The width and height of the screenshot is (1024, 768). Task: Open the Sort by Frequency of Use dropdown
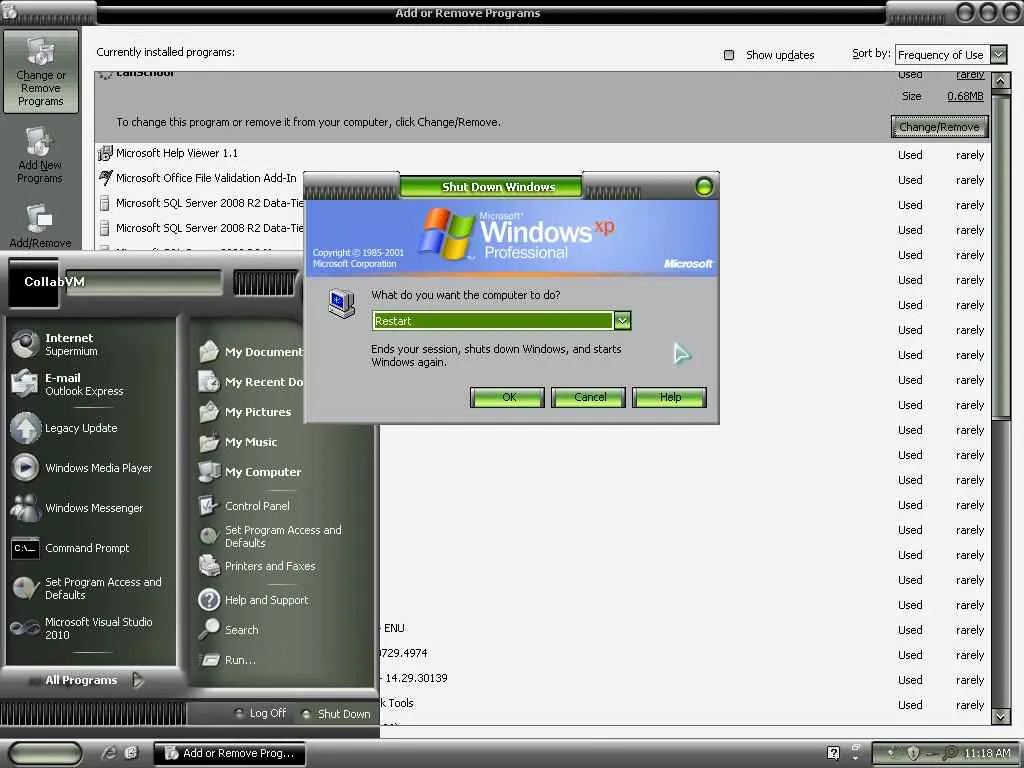tap(952, 54)
